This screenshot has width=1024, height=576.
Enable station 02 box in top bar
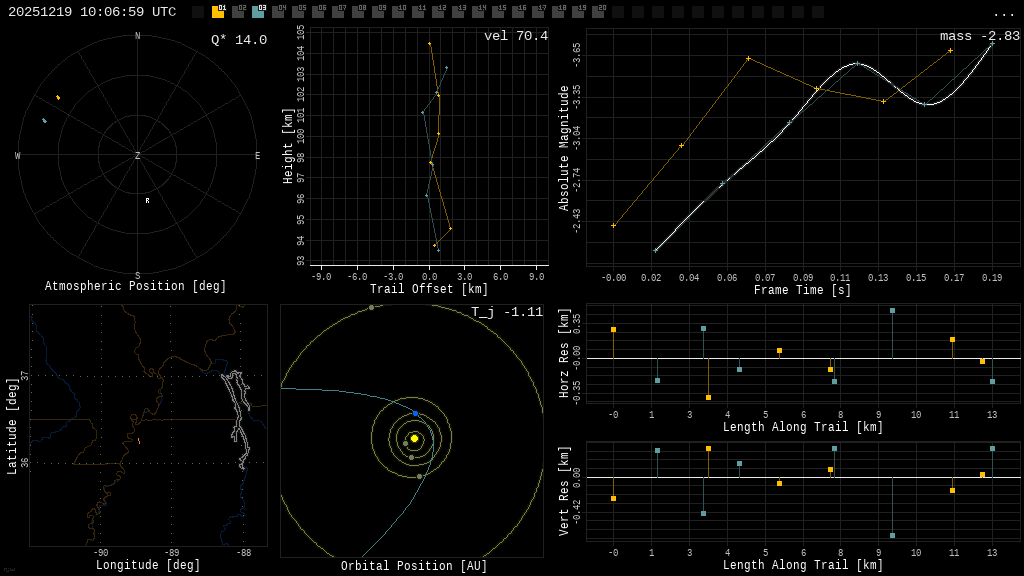pyautogui.click(x=238, y=12)
